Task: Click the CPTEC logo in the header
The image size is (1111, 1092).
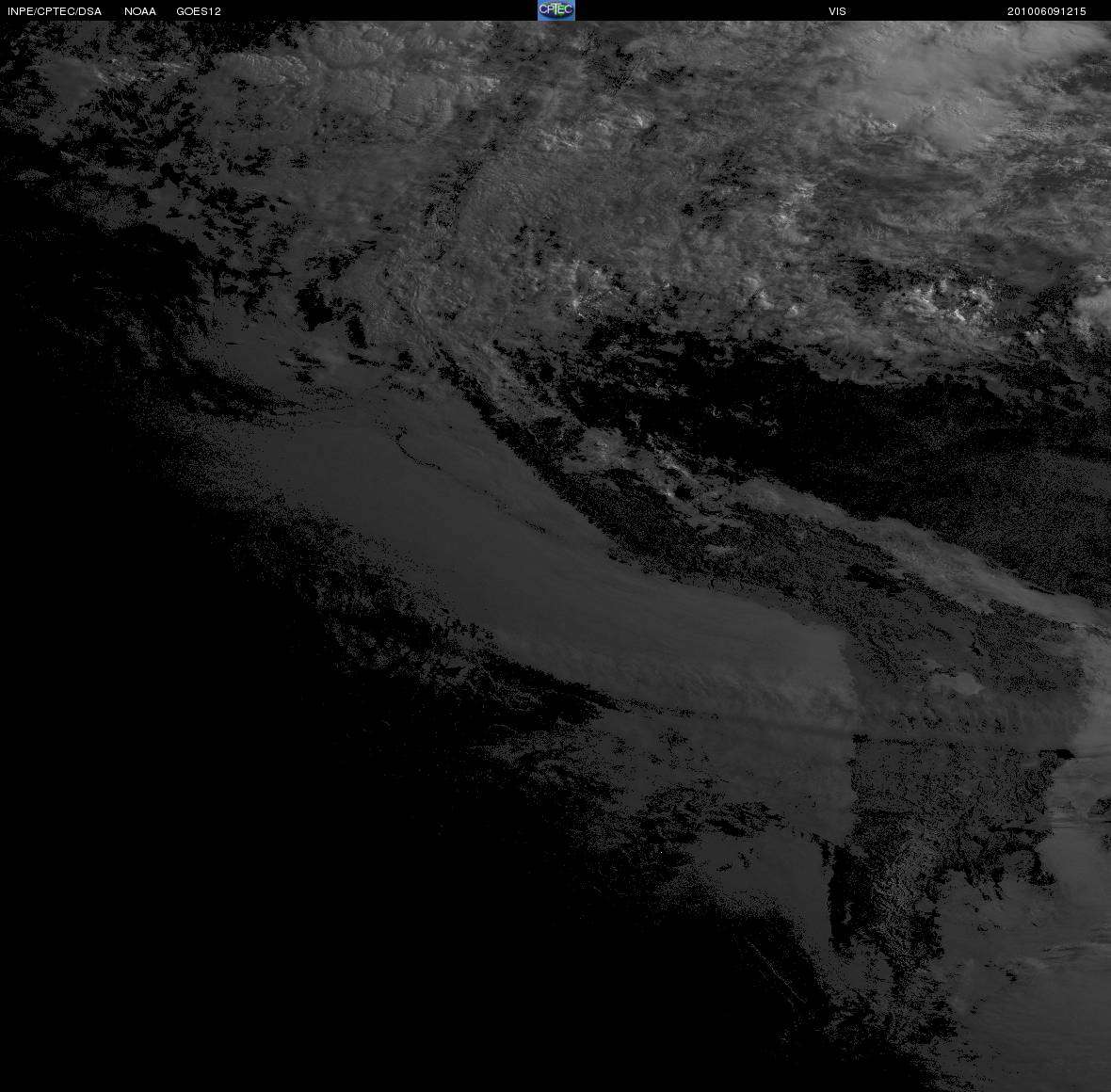Action: click(556, 10)
